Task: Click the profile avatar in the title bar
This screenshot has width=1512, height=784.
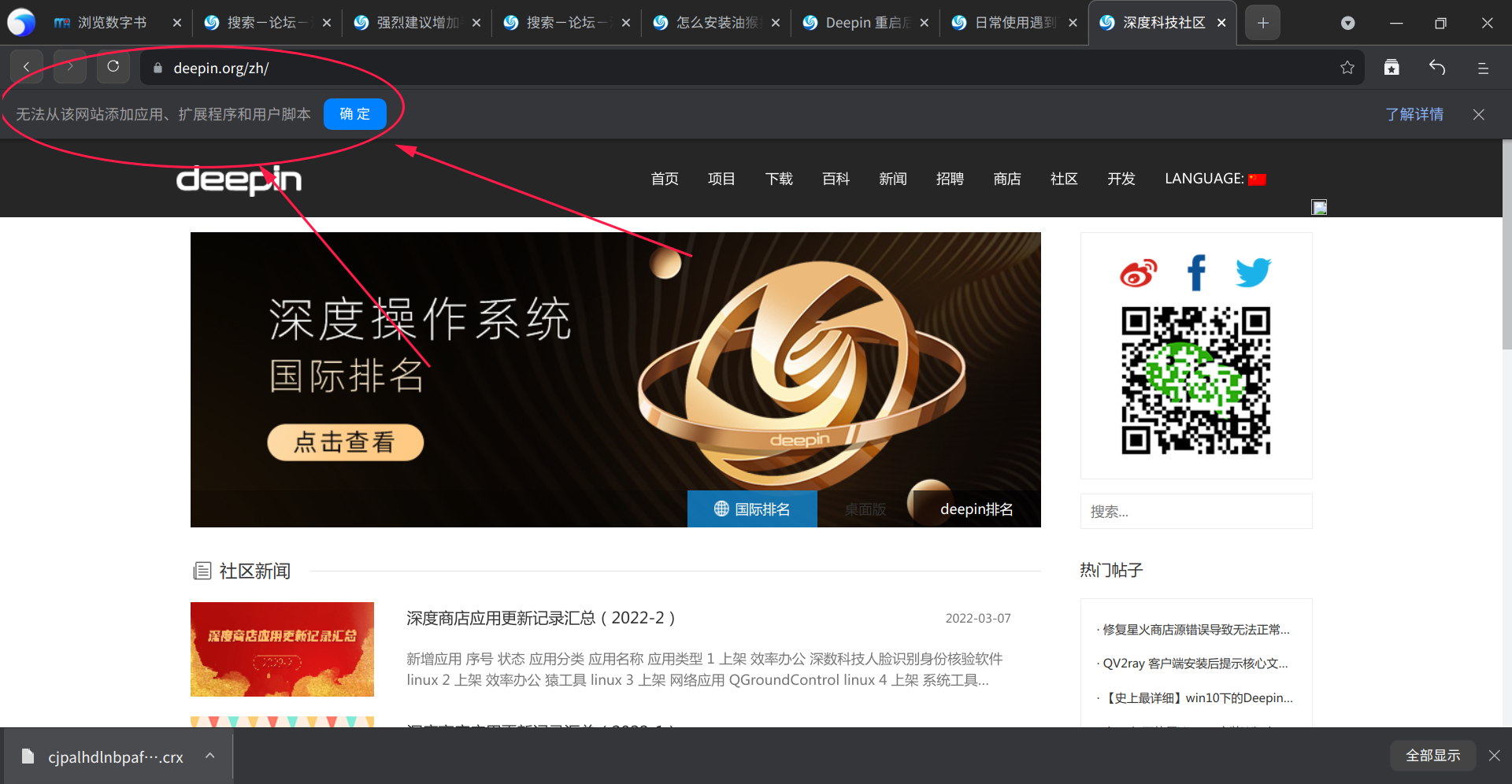Action: (1347, 23)
